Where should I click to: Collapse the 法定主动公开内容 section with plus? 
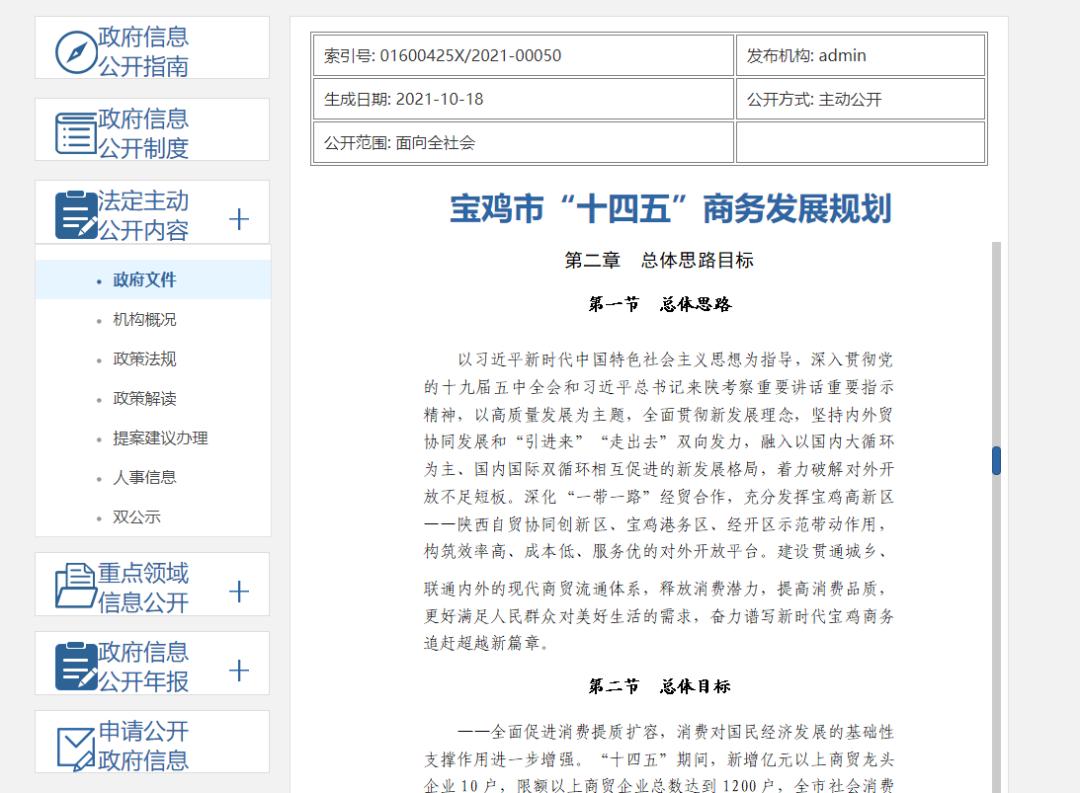pyautogui.click(x=239, y=219)
